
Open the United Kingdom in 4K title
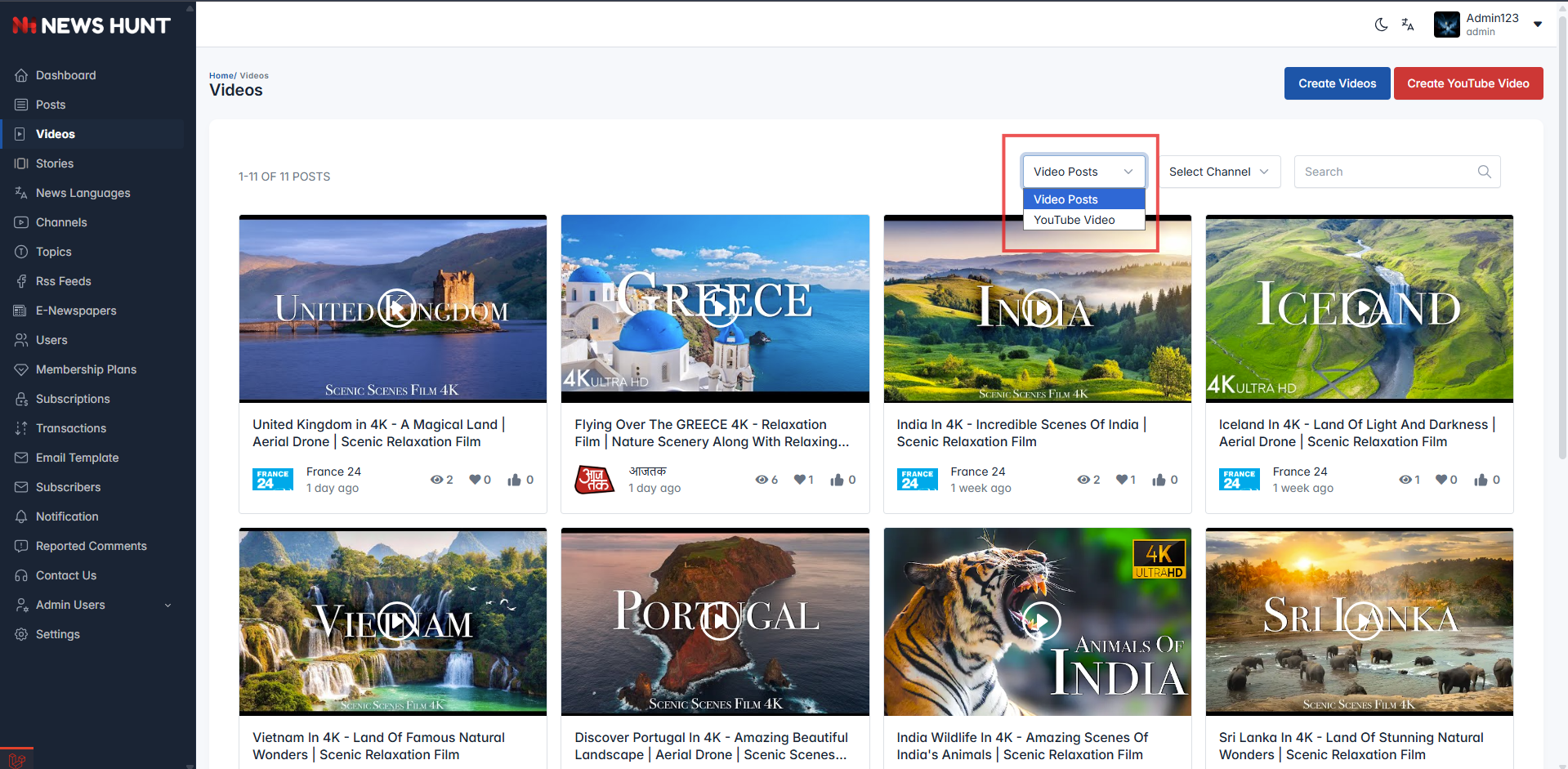point(378,433)
